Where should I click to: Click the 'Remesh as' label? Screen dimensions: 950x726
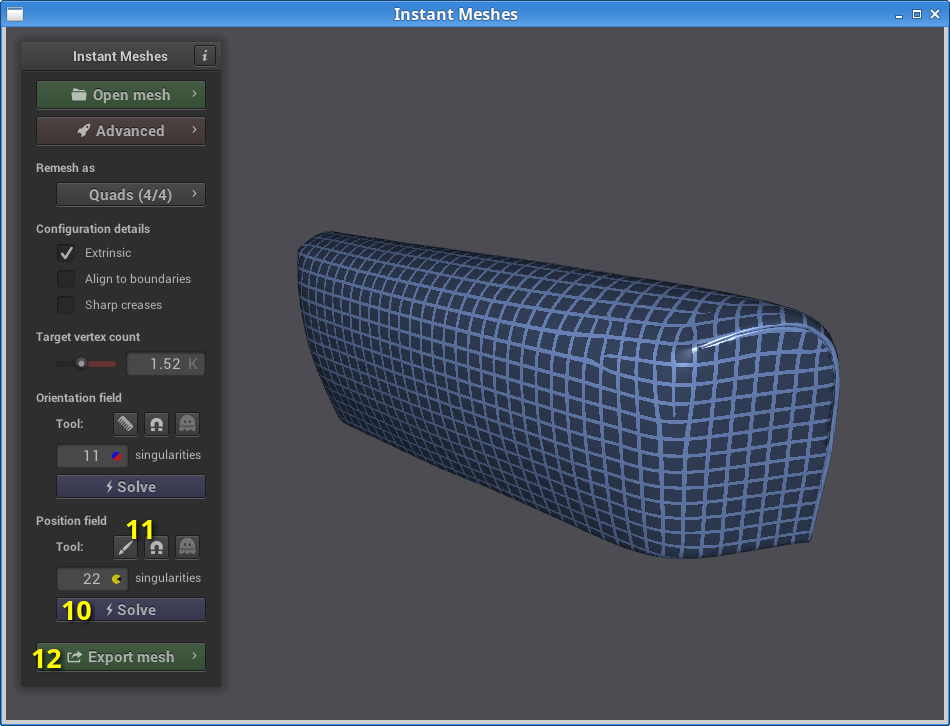(65, 168)
